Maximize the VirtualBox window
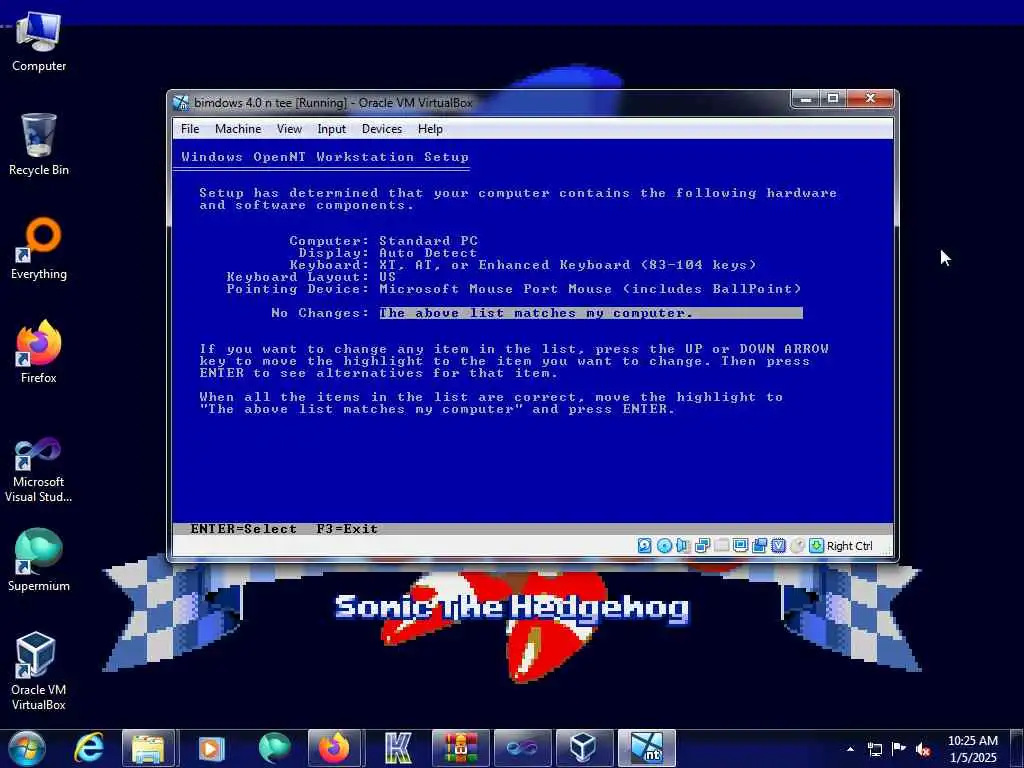The height and width of the screenshot is (768, 1024). [x=833, y=99]
